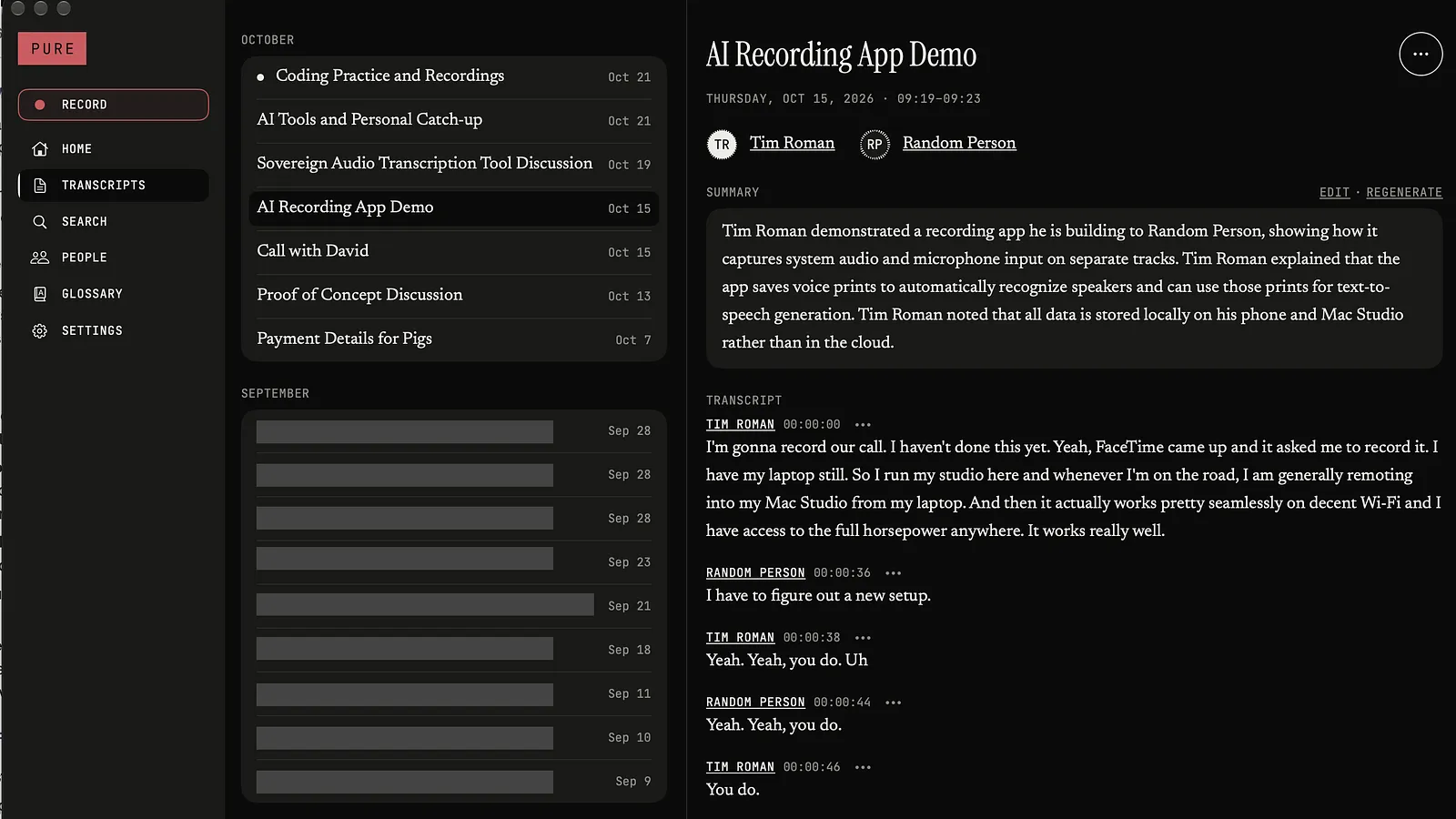Screen dimensions: 1456x819
Task: Click speaker label TIM ROMAN at 00:00:38
Action: coord(740,638)
